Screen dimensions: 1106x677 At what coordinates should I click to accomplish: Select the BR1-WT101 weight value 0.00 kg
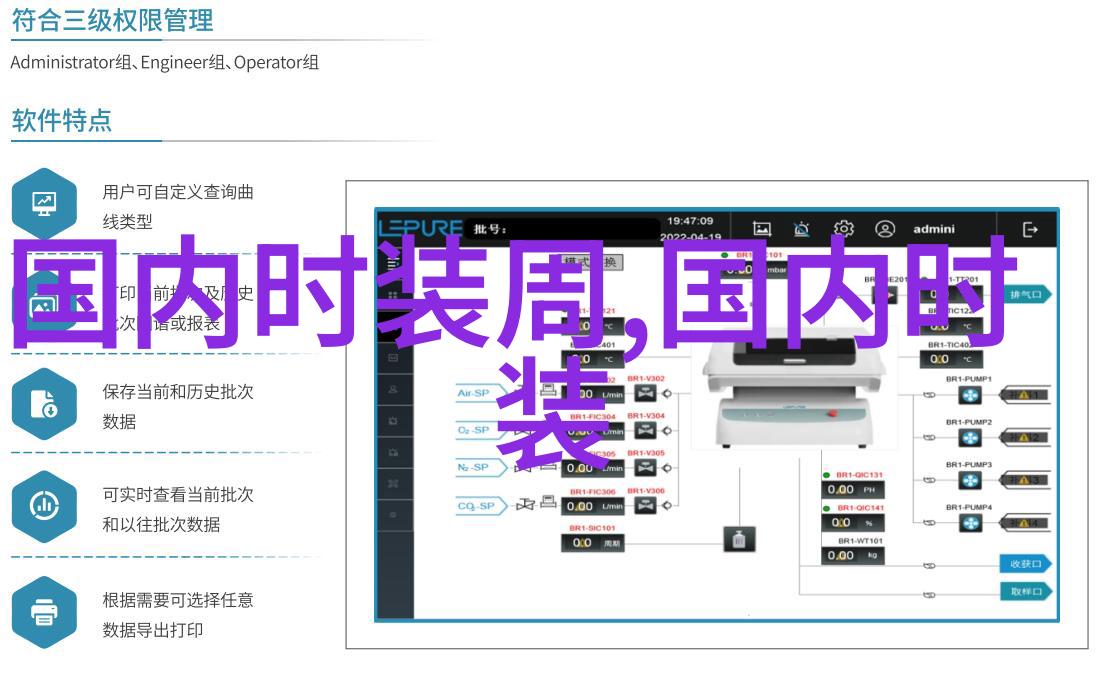click(x=853, y=556)
